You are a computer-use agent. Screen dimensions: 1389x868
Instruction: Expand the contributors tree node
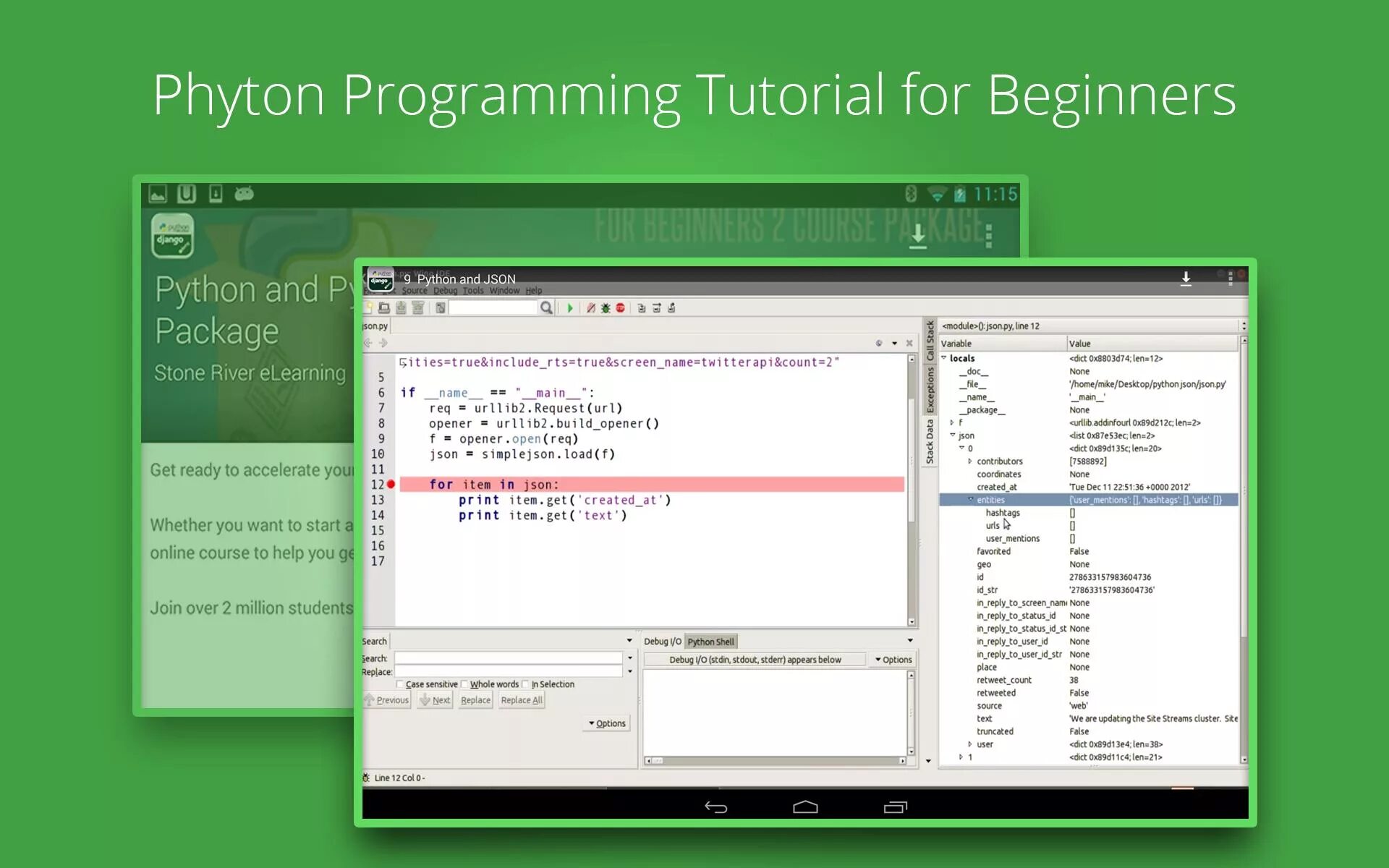point(970,461)
